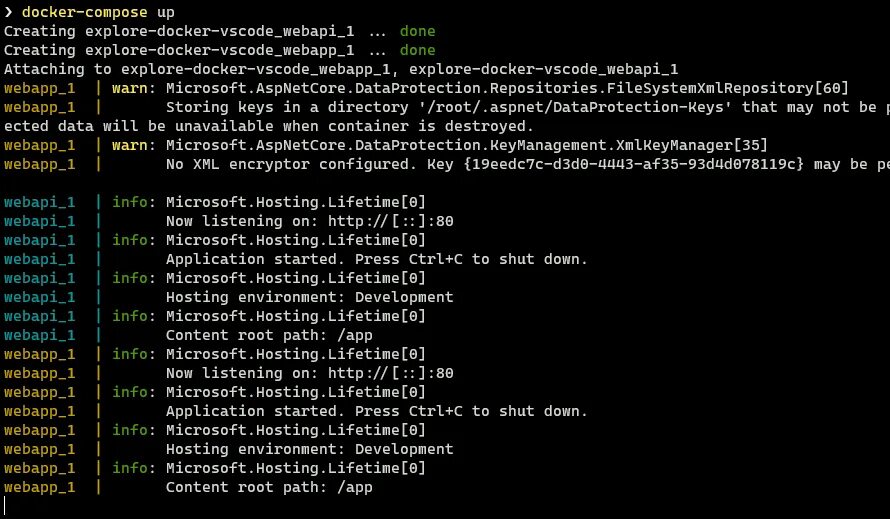890x519 pixels.
Task: Click the green done after webapp_1
Action: click(417, 50)
